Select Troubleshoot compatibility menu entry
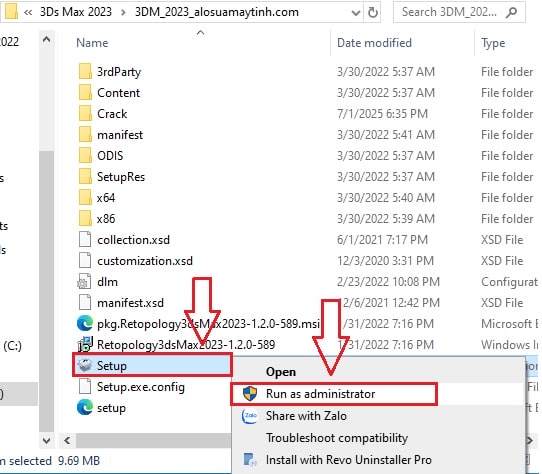Screen dimensions: 542x474 click(337, 438)
